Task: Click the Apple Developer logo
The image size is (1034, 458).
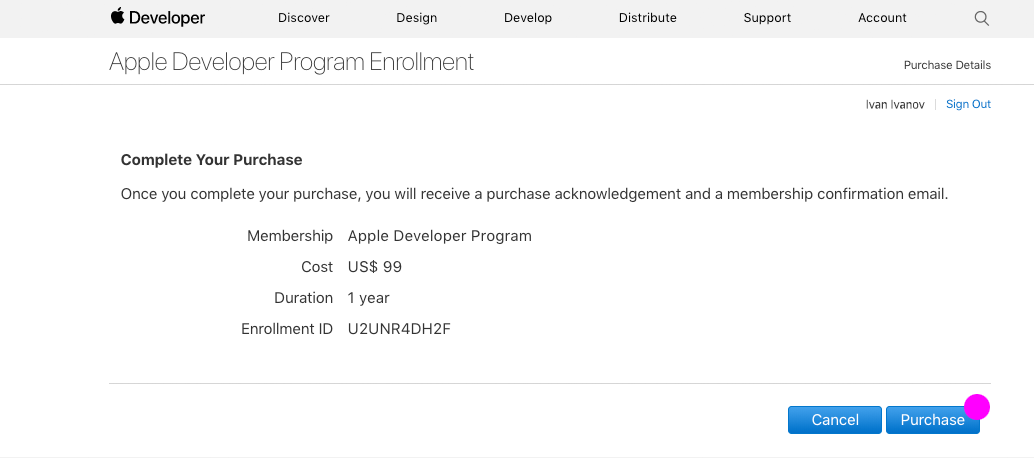Action: tap(157, 18)
